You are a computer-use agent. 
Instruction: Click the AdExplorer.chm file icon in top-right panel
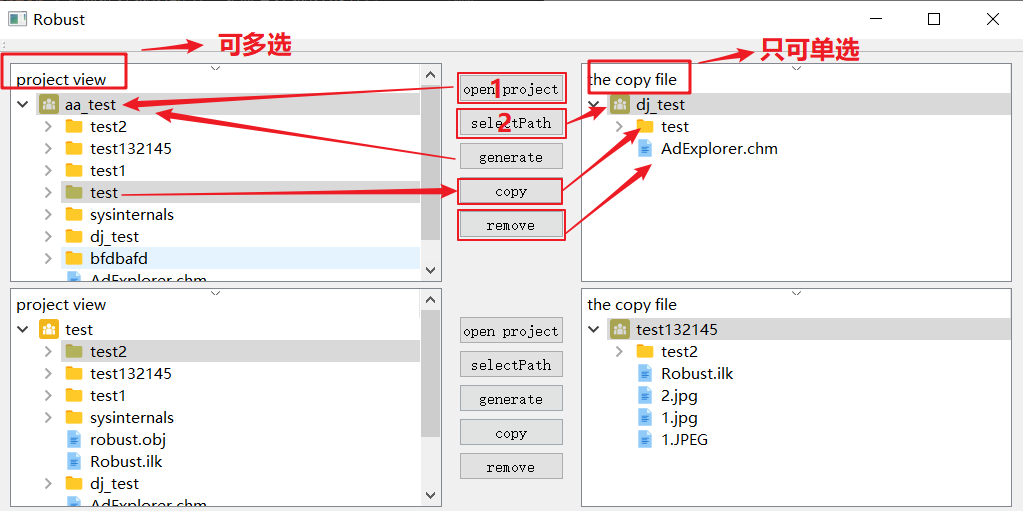[x=646, y=149]
